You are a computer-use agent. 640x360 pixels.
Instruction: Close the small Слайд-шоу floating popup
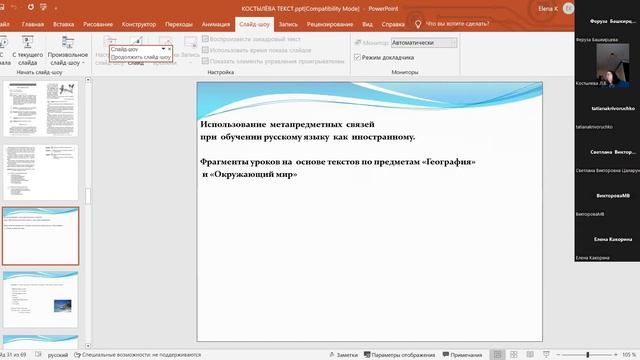tap(169, 49)
